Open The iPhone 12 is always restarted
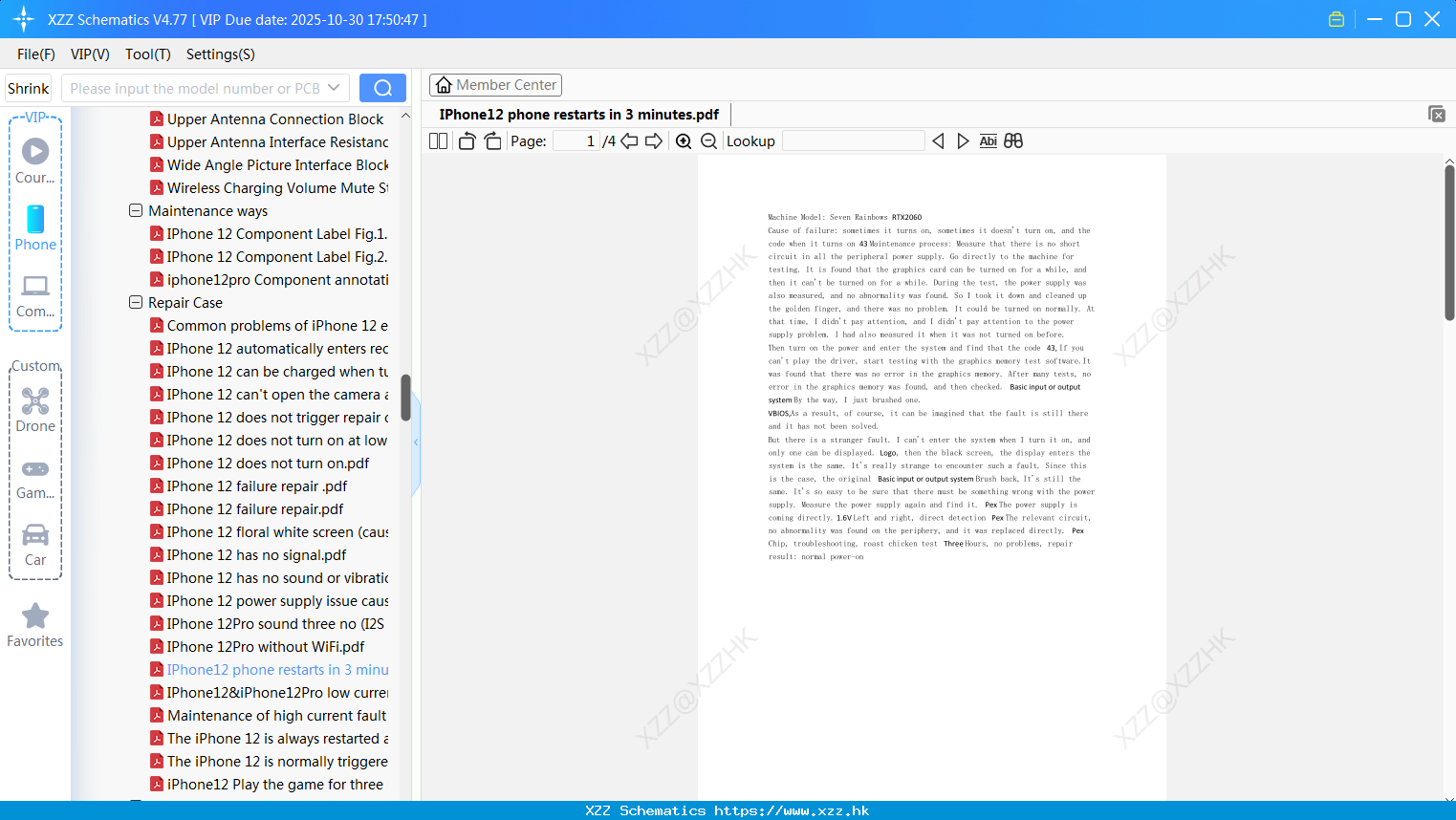The height and width of the screenshot is (820, 1456). 270,738
